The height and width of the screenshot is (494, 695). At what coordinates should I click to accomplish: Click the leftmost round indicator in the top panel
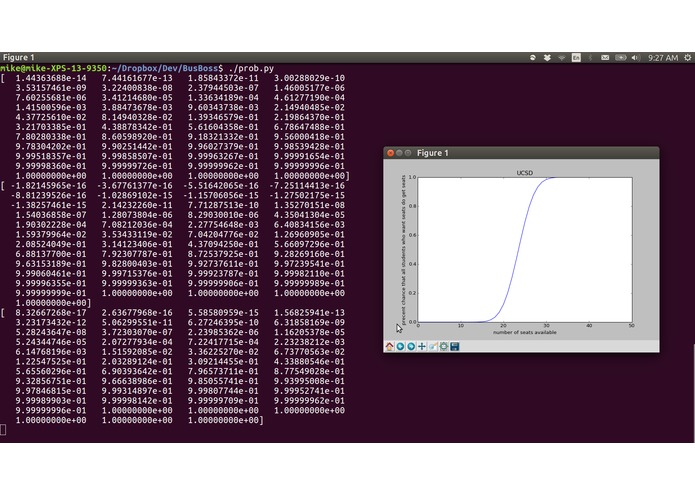click(533, 58)
